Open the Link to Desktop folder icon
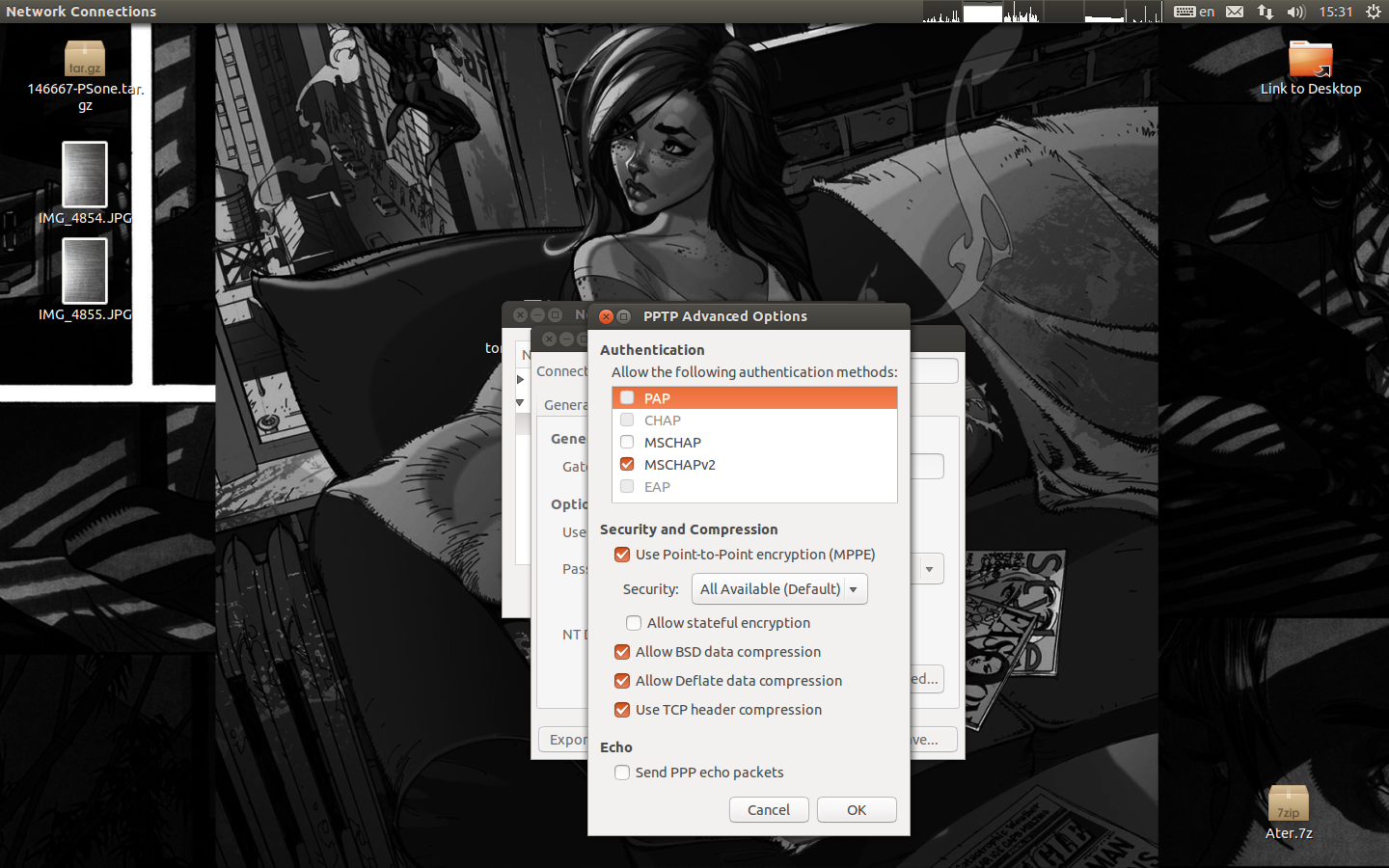This screenshot has width=1389, height=868. pyautogui.click(x=1311, y=59)
